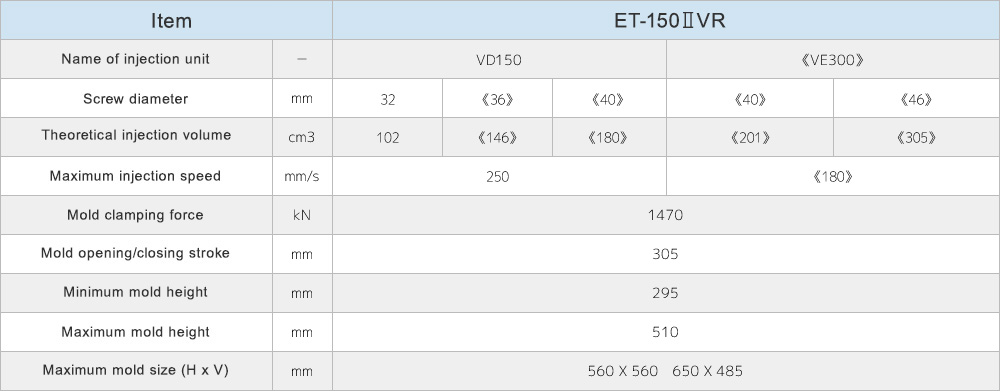The width and height of the screenshot is (1000, 391).
Task: Select the screw diameter 32 cell
Action: click(x=387, y=99)
